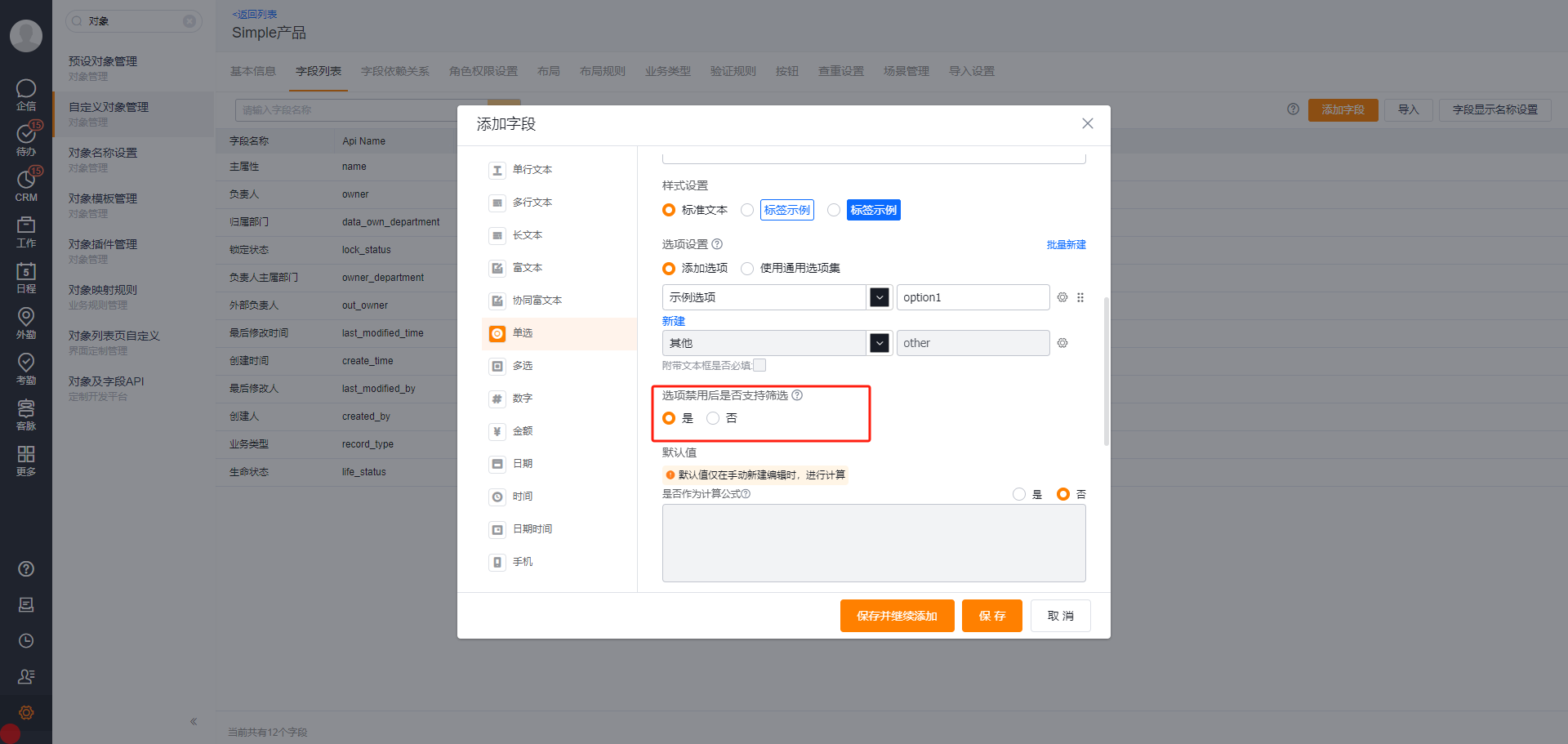Select the 单行文本 field type
1568x744 pixels.
click(x=532, y=170)
